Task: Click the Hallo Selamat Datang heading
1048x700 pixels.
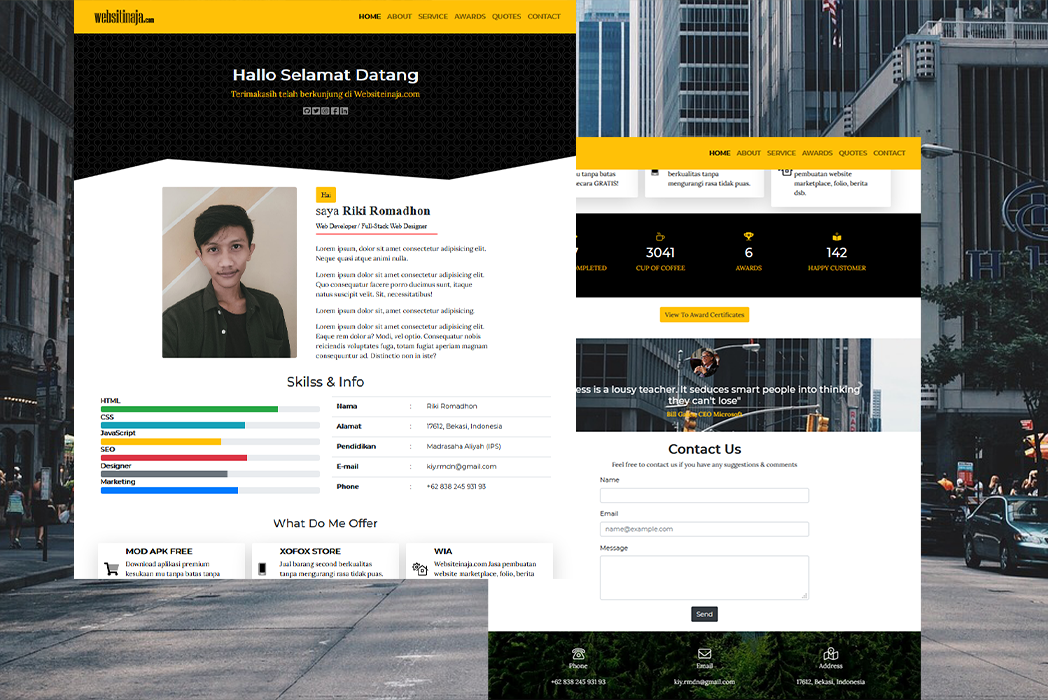Action: [325, 75]
